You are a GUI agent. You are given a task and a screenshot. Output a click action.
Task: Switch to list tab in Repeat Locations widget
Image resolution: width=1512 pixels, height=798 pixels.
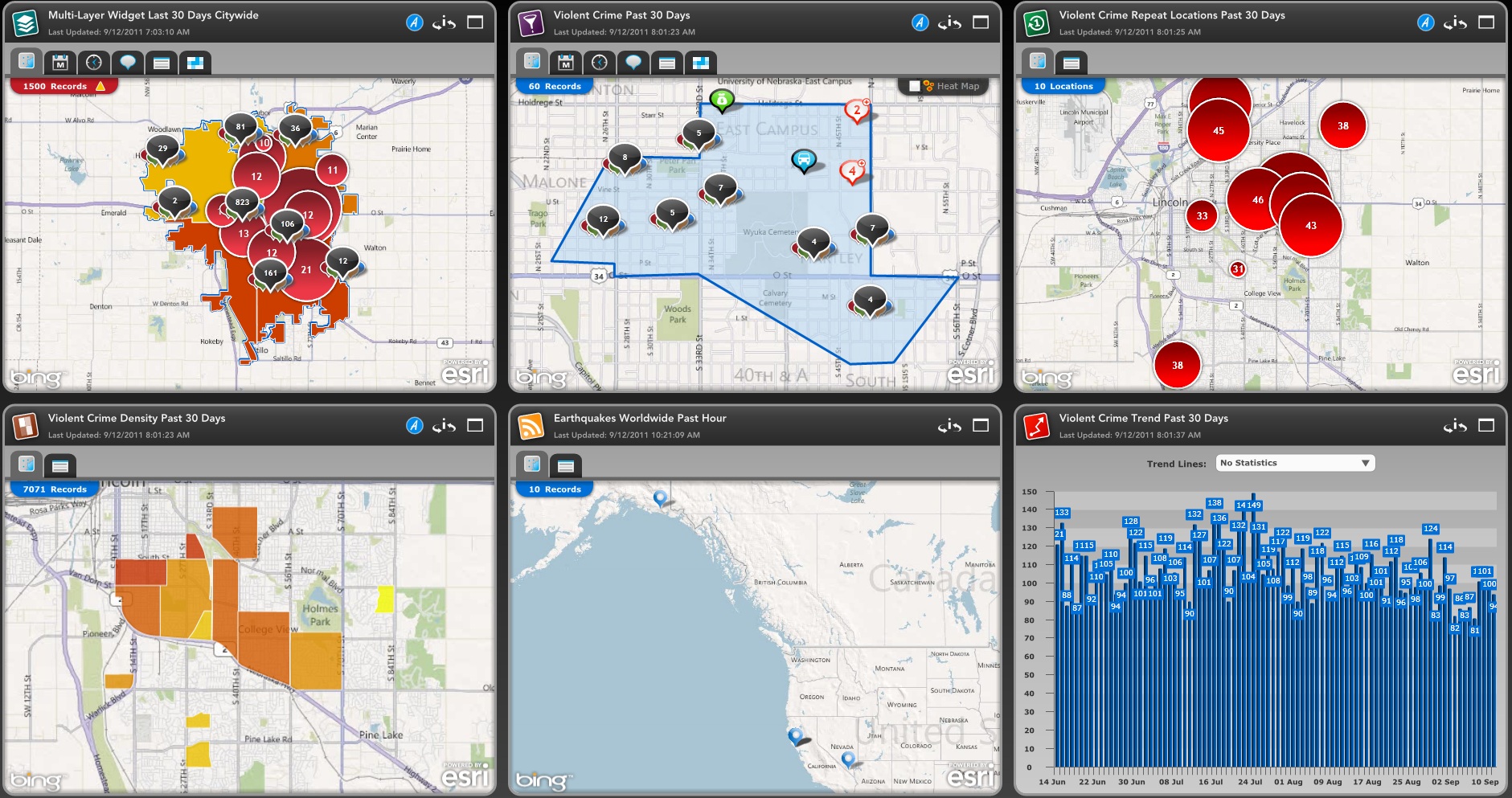pos(1072,63)
